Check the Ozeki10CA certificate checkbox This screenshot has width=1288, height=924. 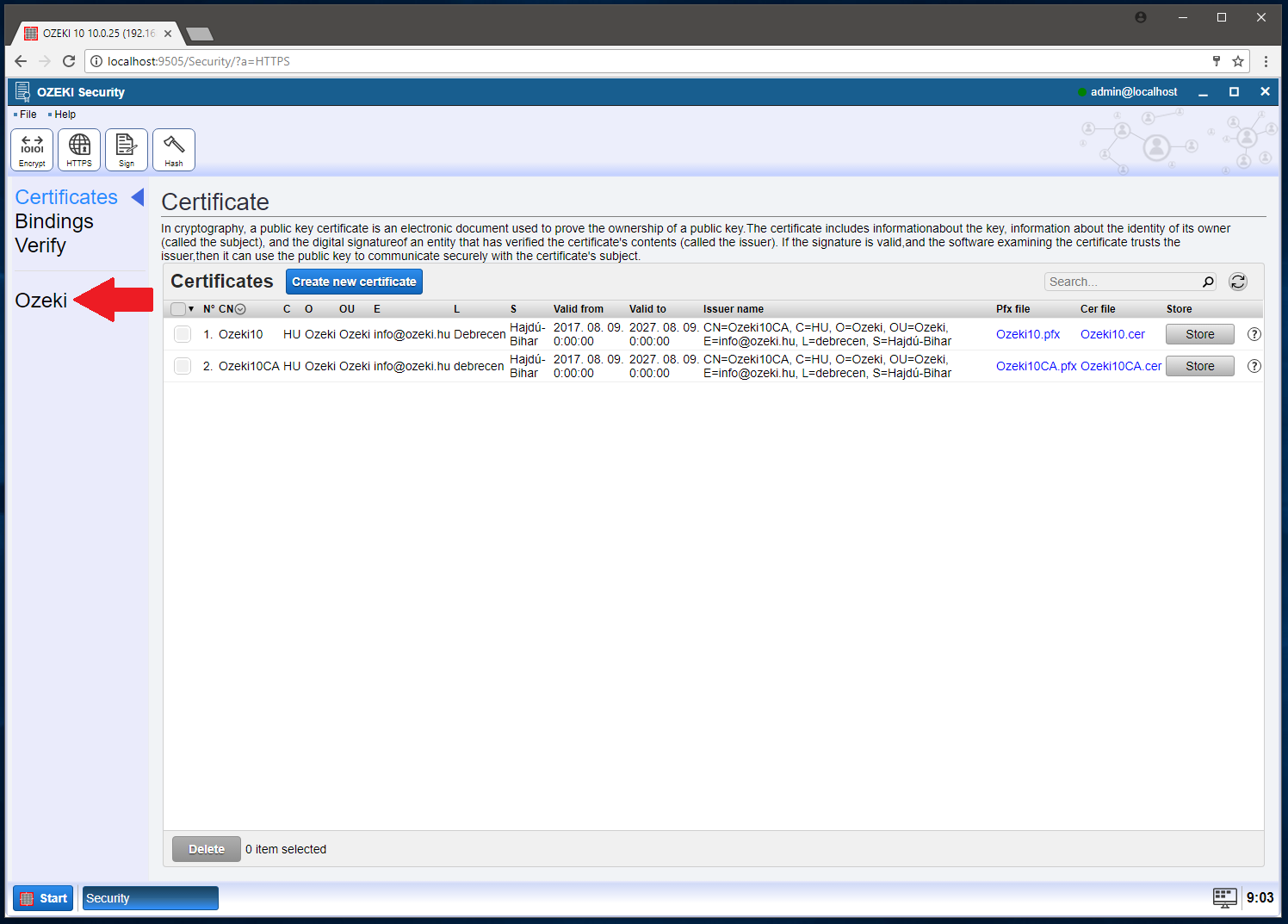coord(183,366)
